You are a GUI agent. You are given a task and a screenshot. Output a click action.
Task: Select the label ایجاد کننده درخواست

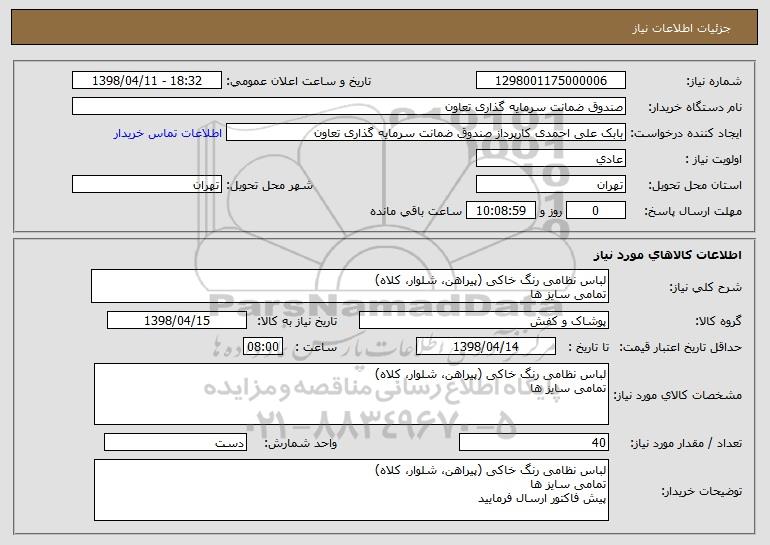(686, 133)
